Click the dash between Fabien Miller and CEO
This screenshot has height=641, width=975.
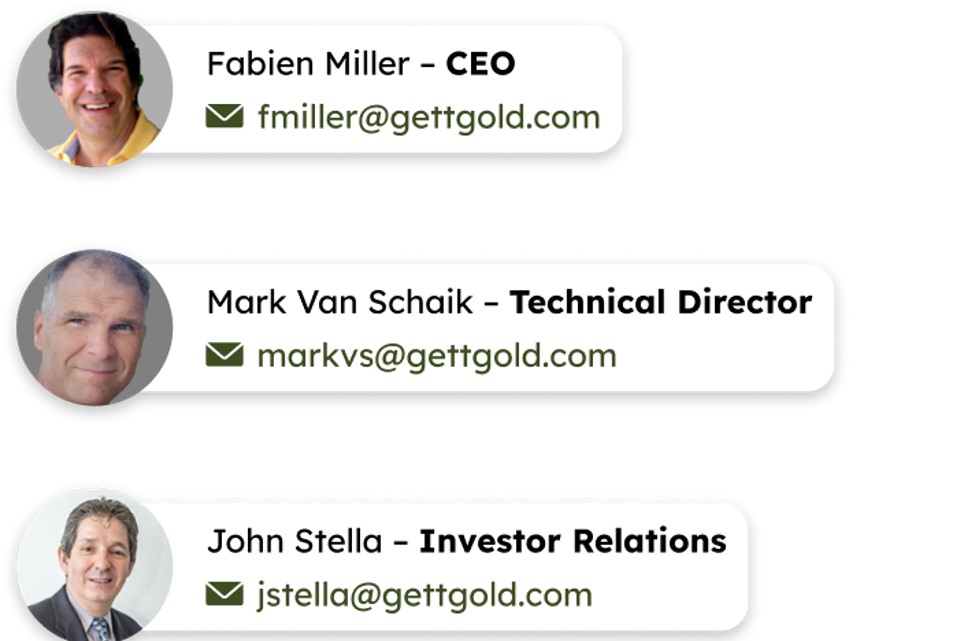427,65
